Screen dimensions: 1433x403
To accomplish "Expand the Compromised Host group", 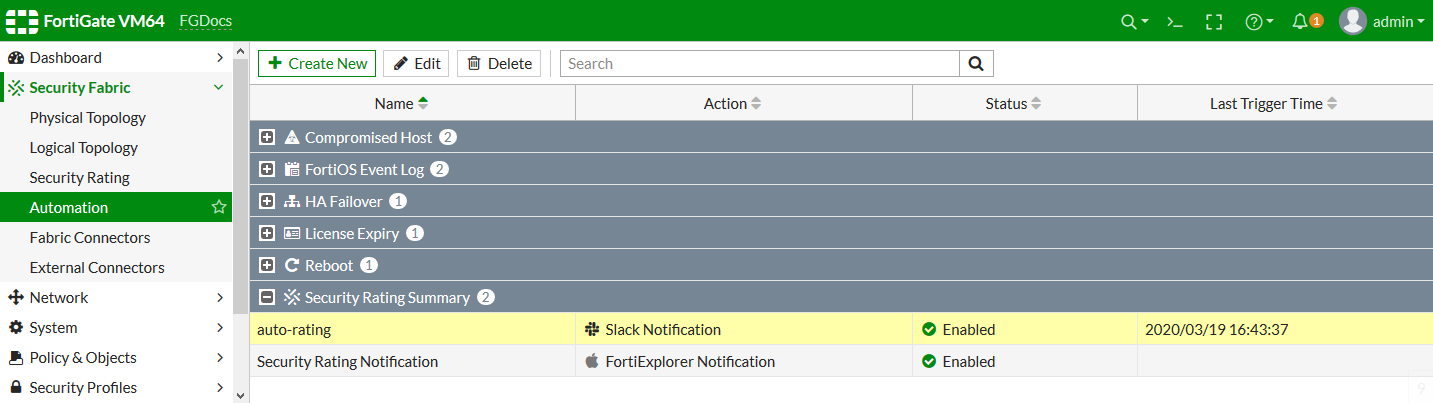I will (267, 137).
